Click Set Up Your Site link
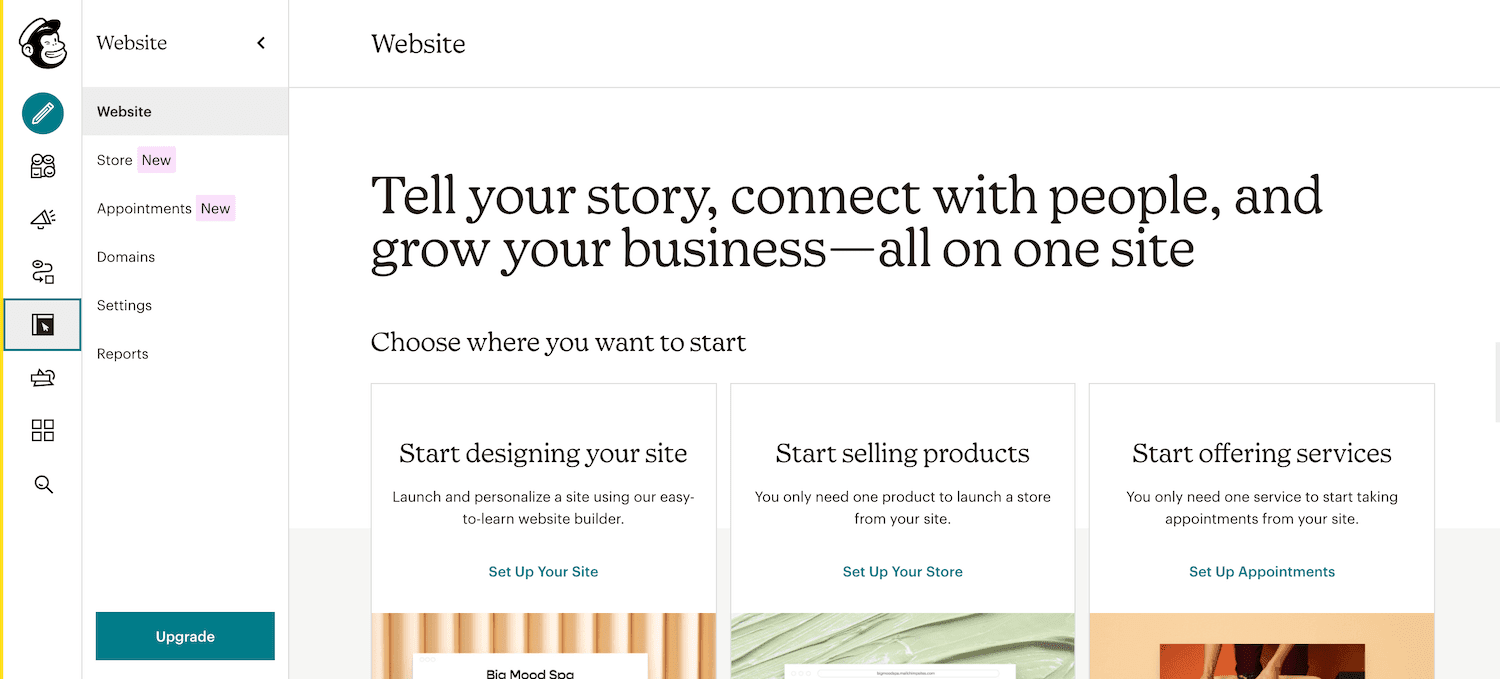1500x679 pixels. click(x=543, y=571)
